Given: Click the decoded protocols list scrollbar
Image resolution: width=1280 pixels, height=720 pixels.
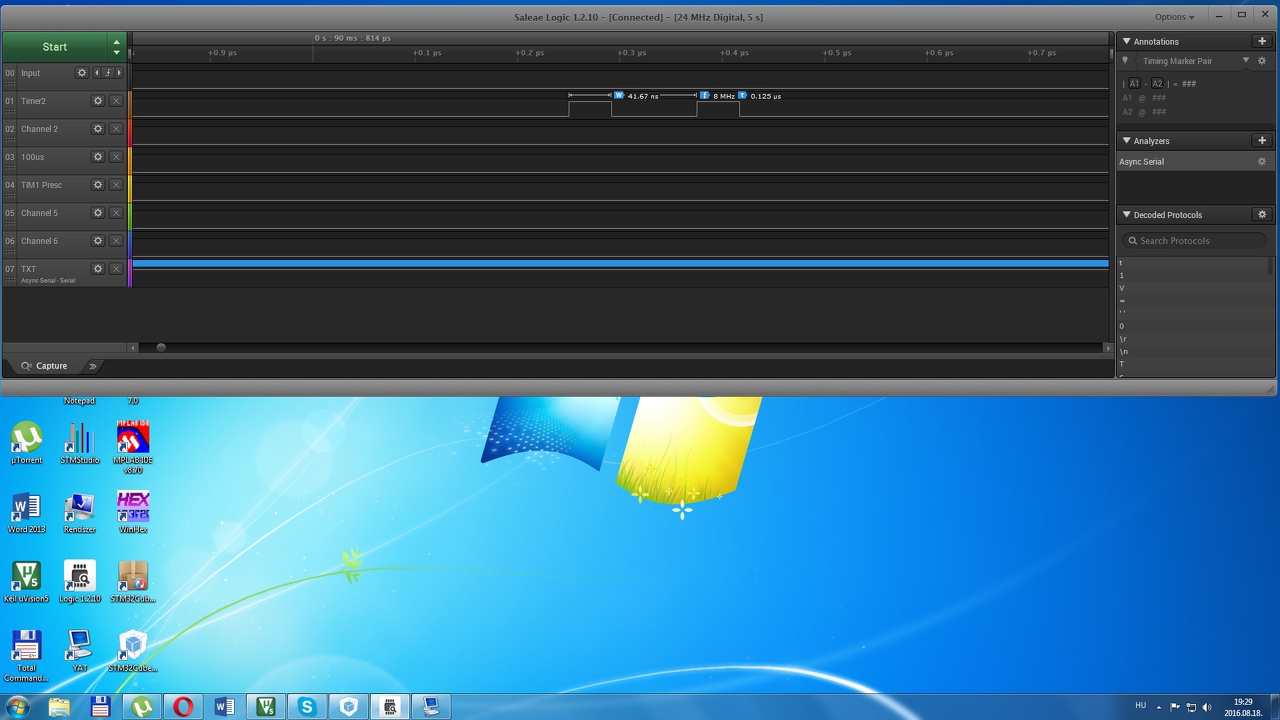Looking at the screenshot, I should pos(1272,266).
